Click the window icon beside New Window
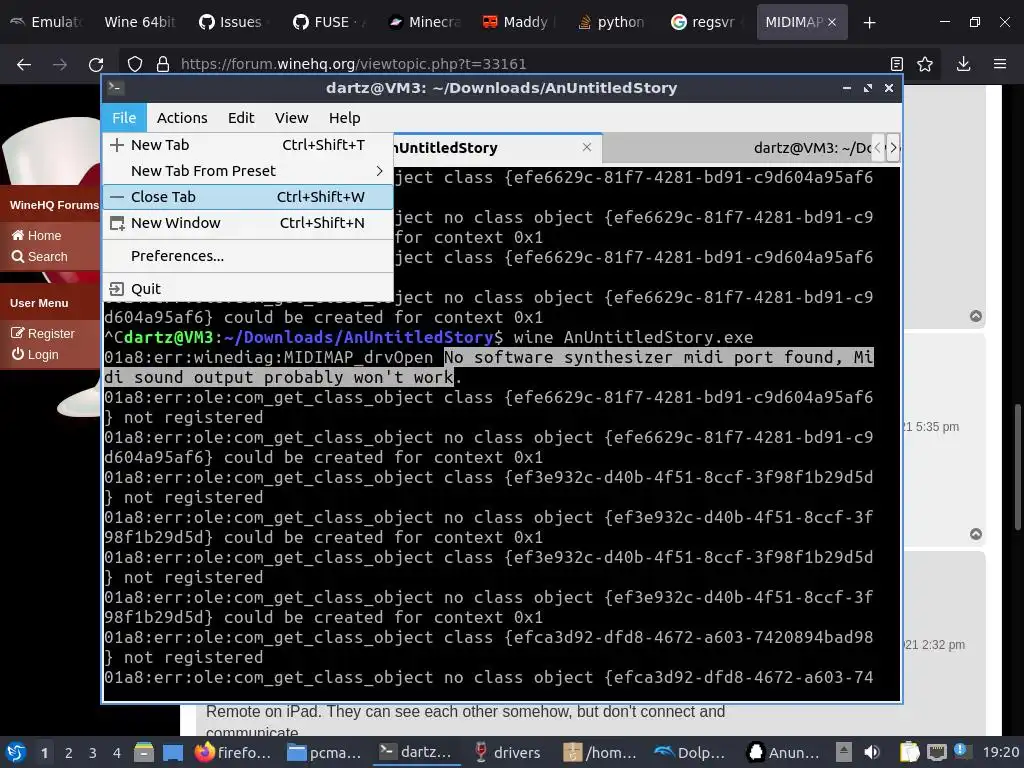Image resolution: width=1024 pixels, height=768 pixels. click(x=117, y=223)
